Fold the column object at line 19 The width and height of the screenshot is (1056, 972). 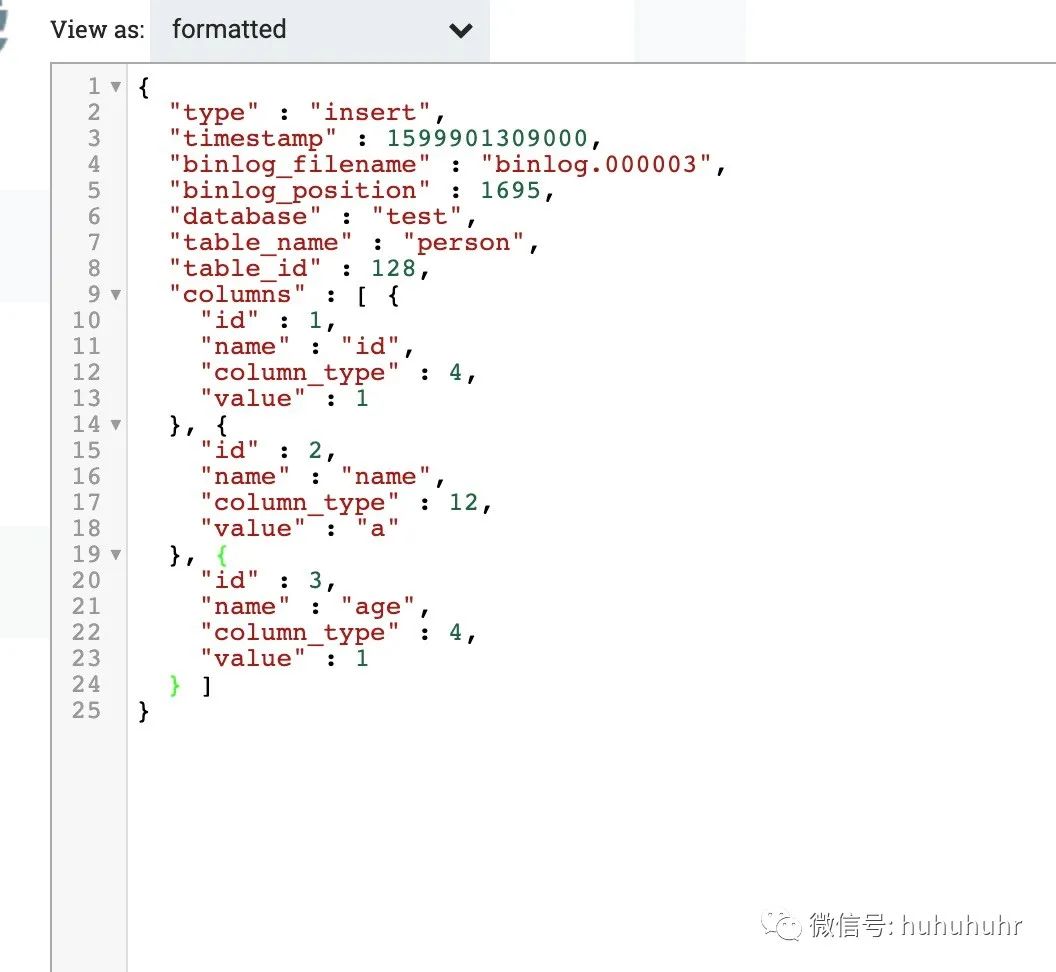coord(116,555)
